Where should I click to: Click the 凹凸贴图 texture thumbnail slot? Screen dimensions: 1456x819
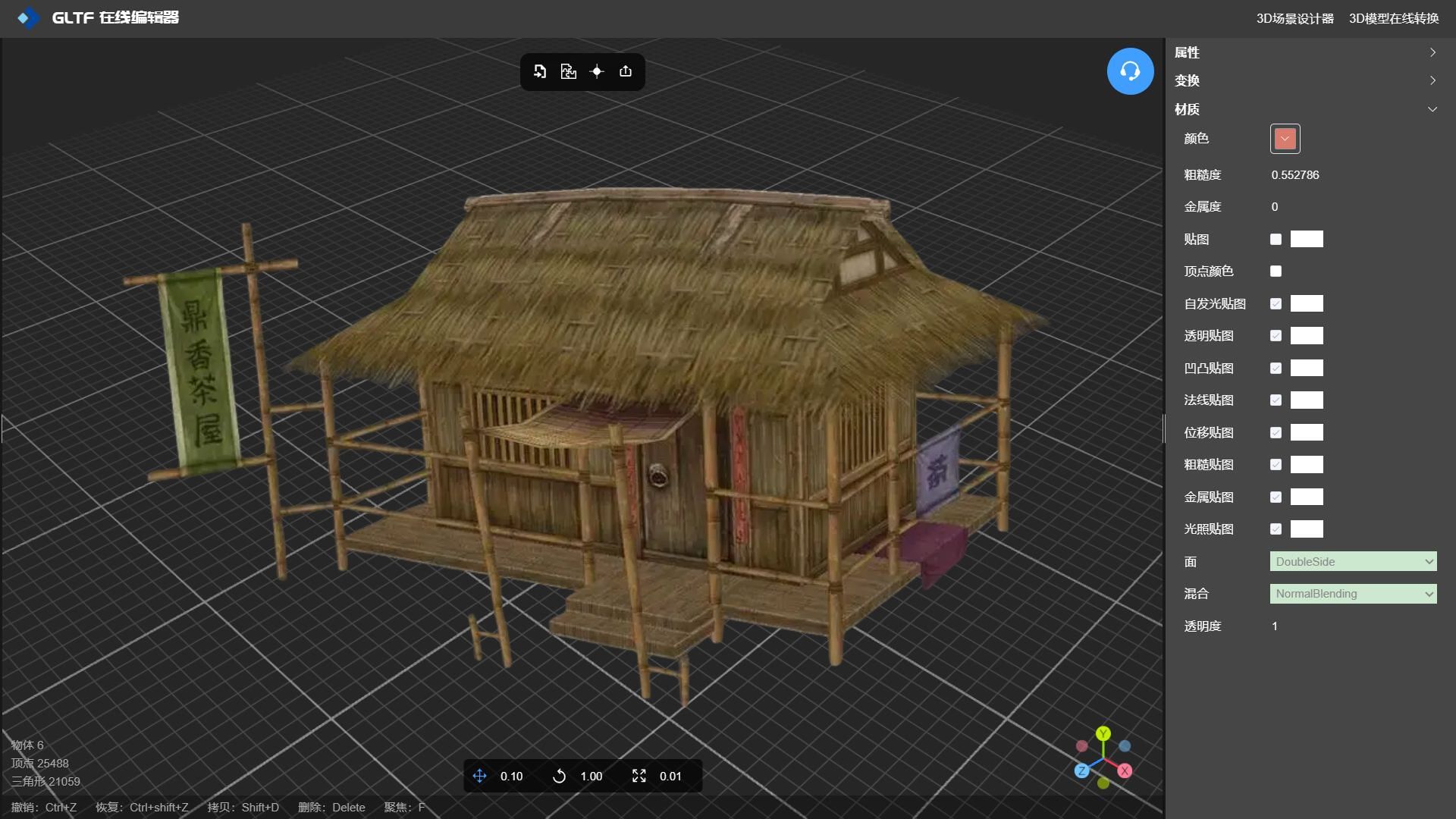1307,368
